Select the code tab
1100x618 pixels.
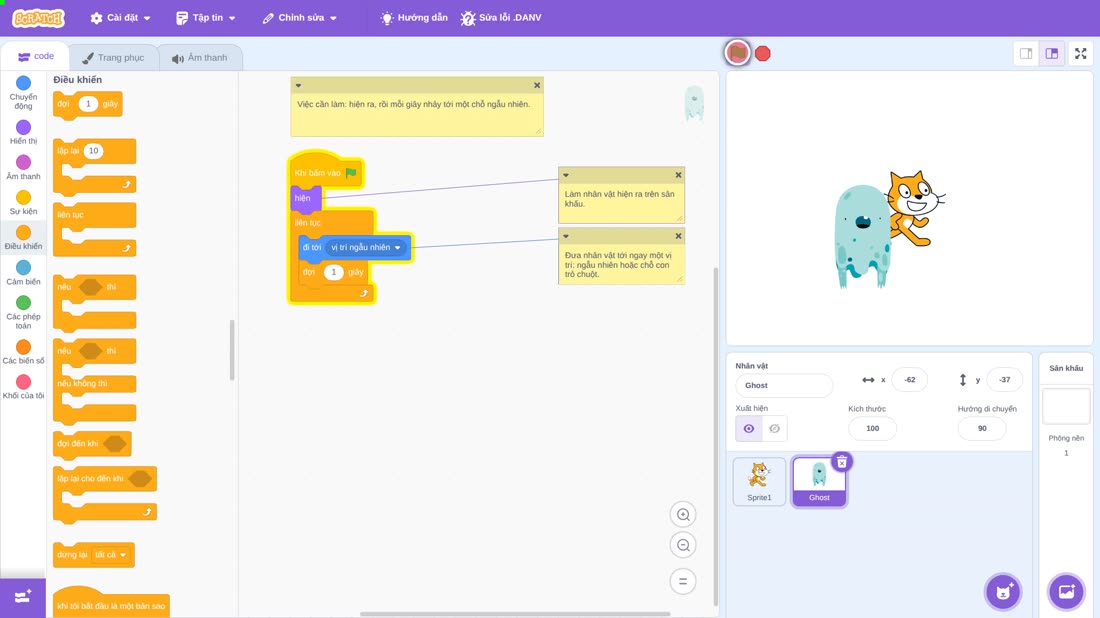(36, 56)
